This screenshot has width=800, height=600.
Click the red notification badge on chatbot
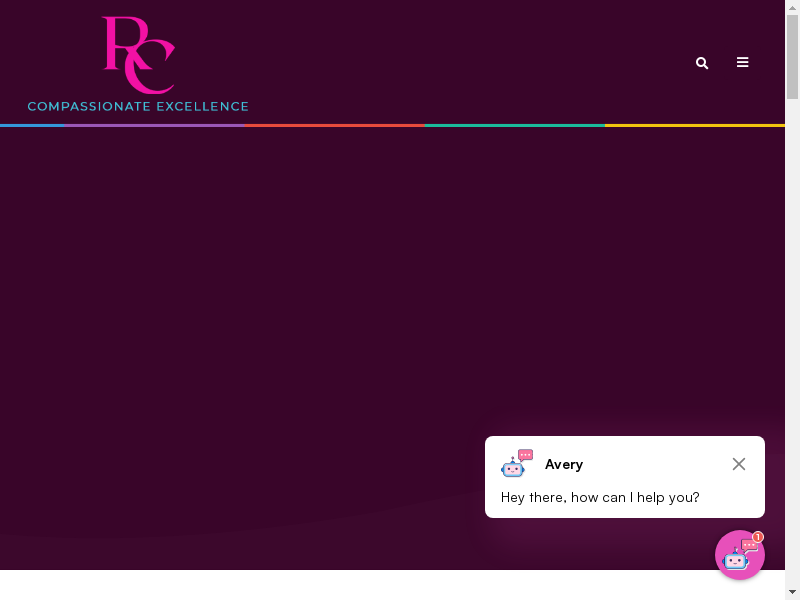click(x=758, y=537)
